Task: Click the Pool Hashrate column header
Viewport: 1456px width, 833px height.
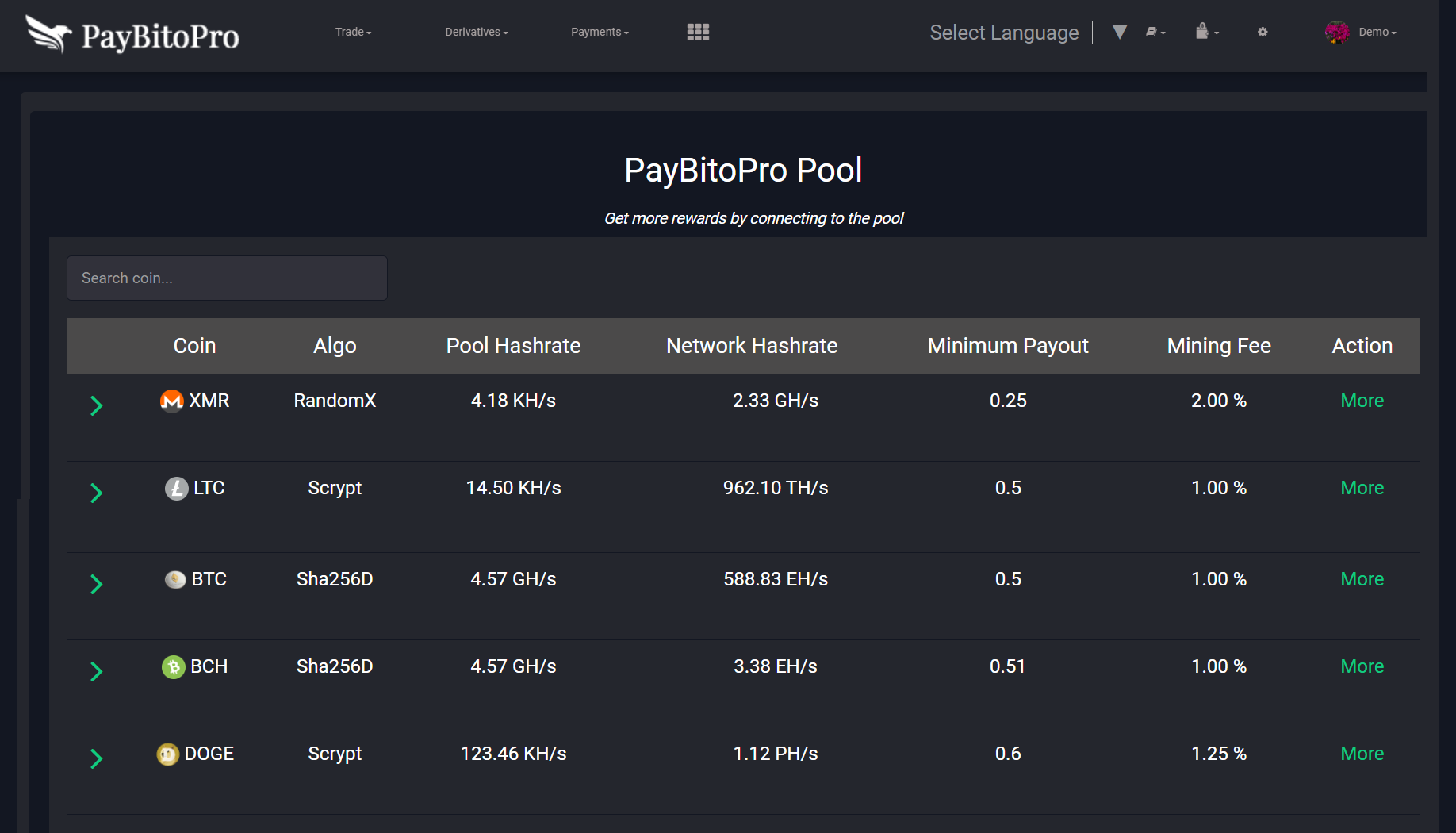Action: (513, 346)
